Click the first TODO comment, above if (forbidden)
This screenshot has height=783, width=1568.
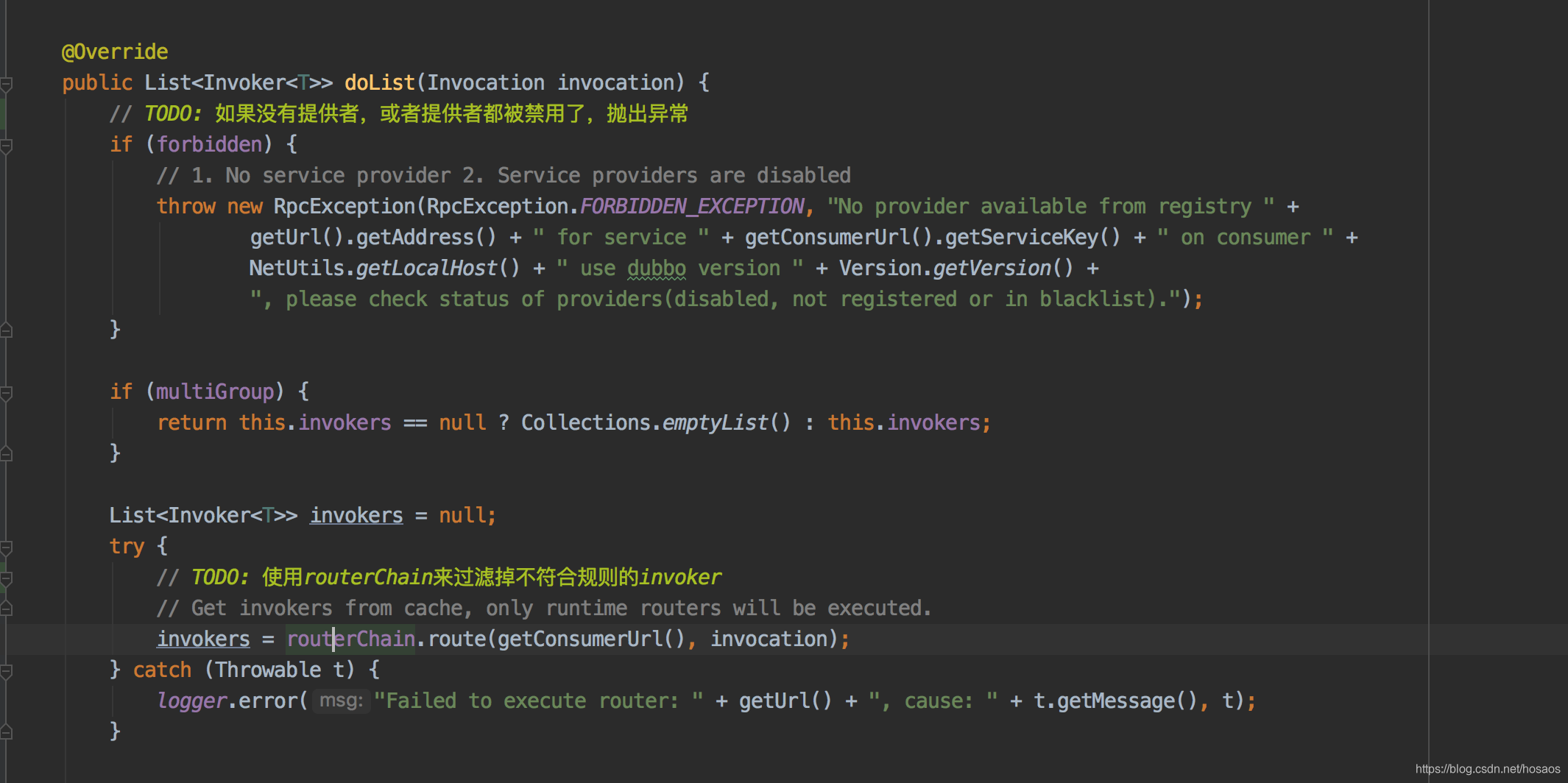tap(398, 113)
